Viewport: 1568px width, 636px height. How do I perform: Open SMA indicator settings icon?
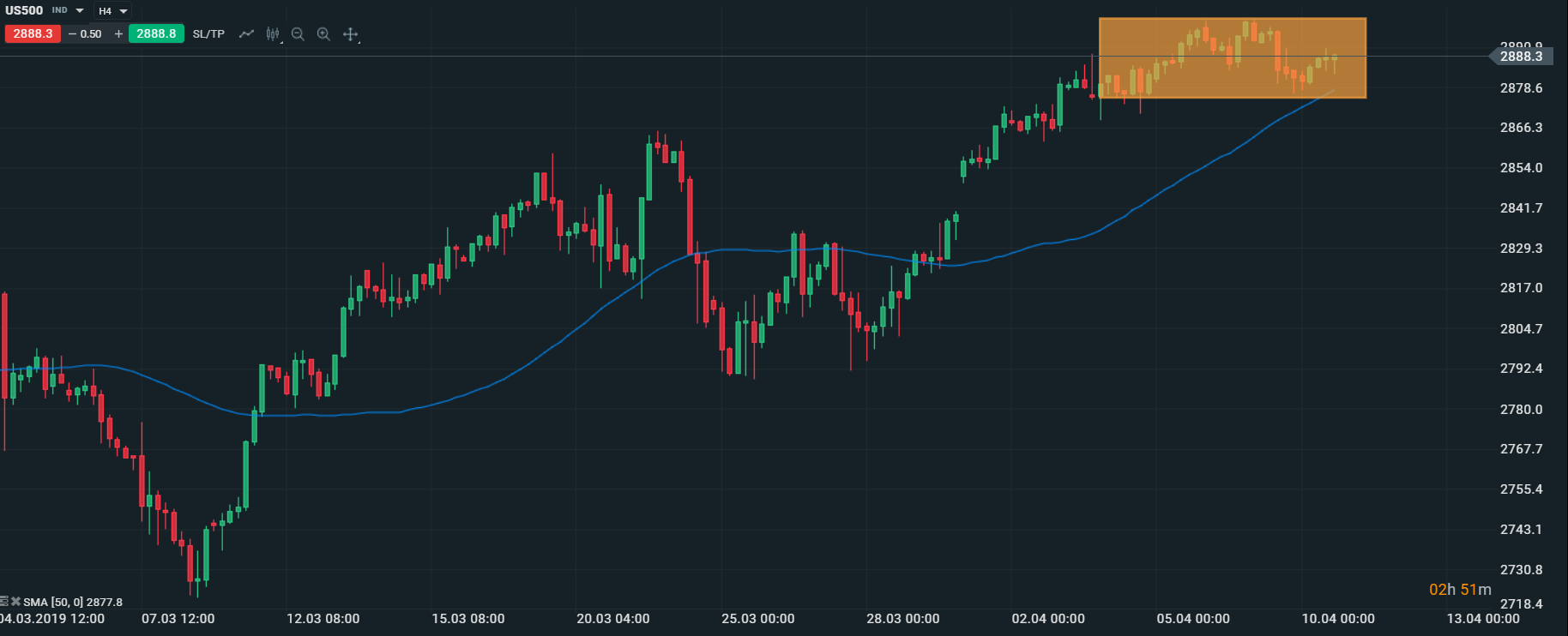click(4, 602)
